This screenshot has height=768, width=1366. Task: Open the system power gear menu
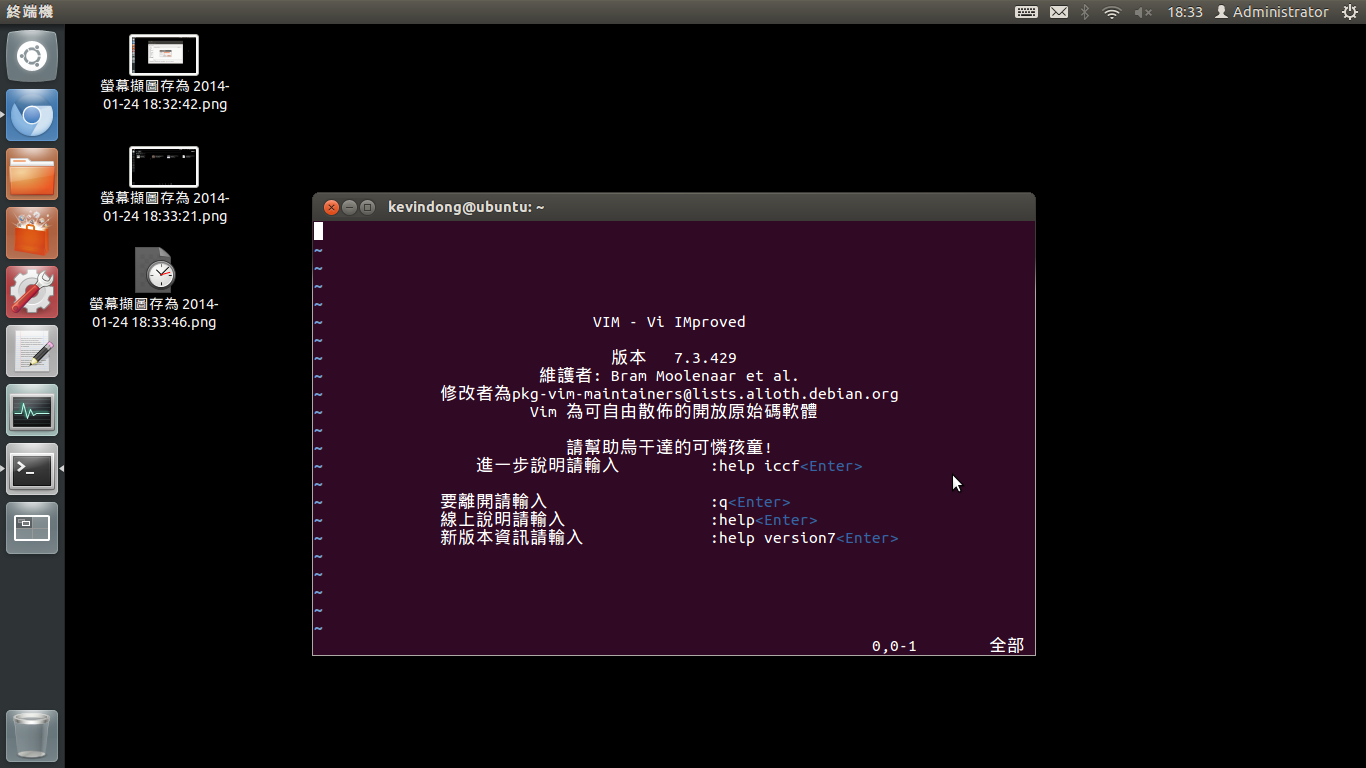[1349, 12]
